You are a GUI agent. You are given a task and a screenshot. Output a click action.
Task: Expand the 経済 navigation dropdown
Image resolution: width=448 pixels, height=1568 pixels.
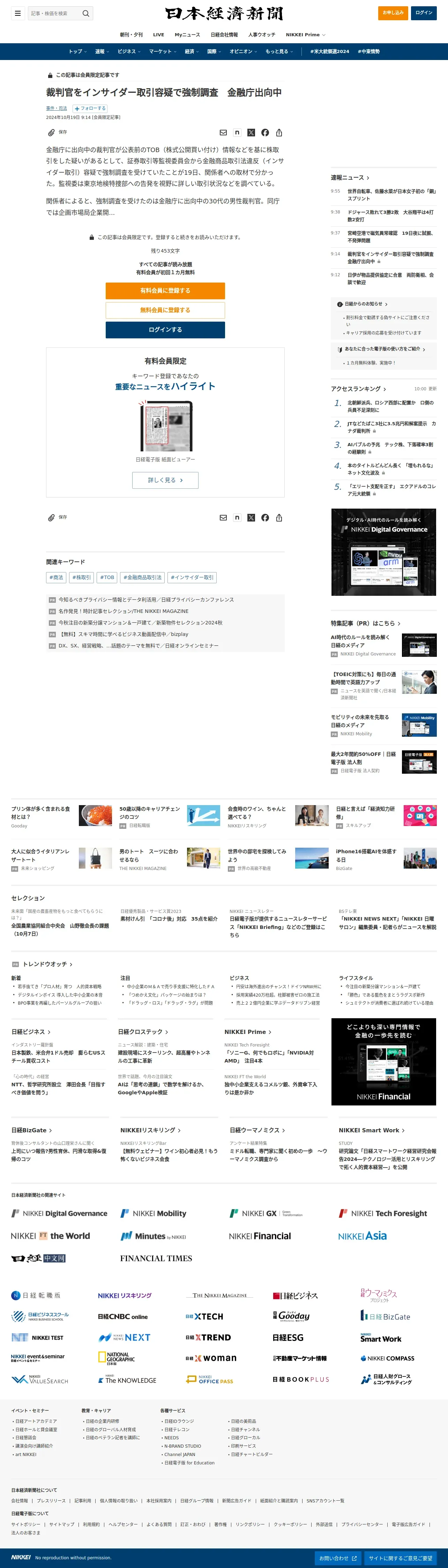click(x=192, y=52)
